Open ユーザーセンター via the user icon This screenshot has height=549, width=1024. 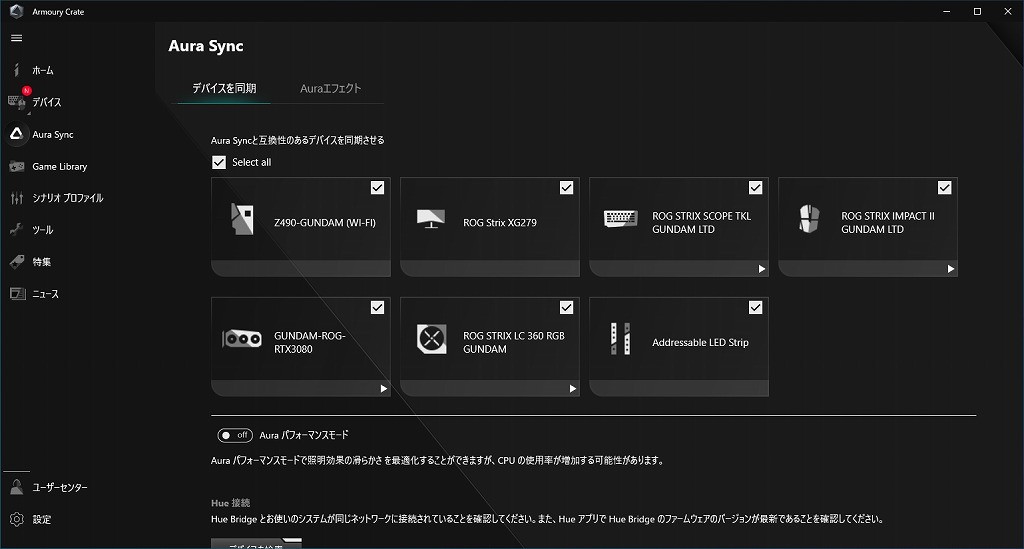(x=17, y=487)
